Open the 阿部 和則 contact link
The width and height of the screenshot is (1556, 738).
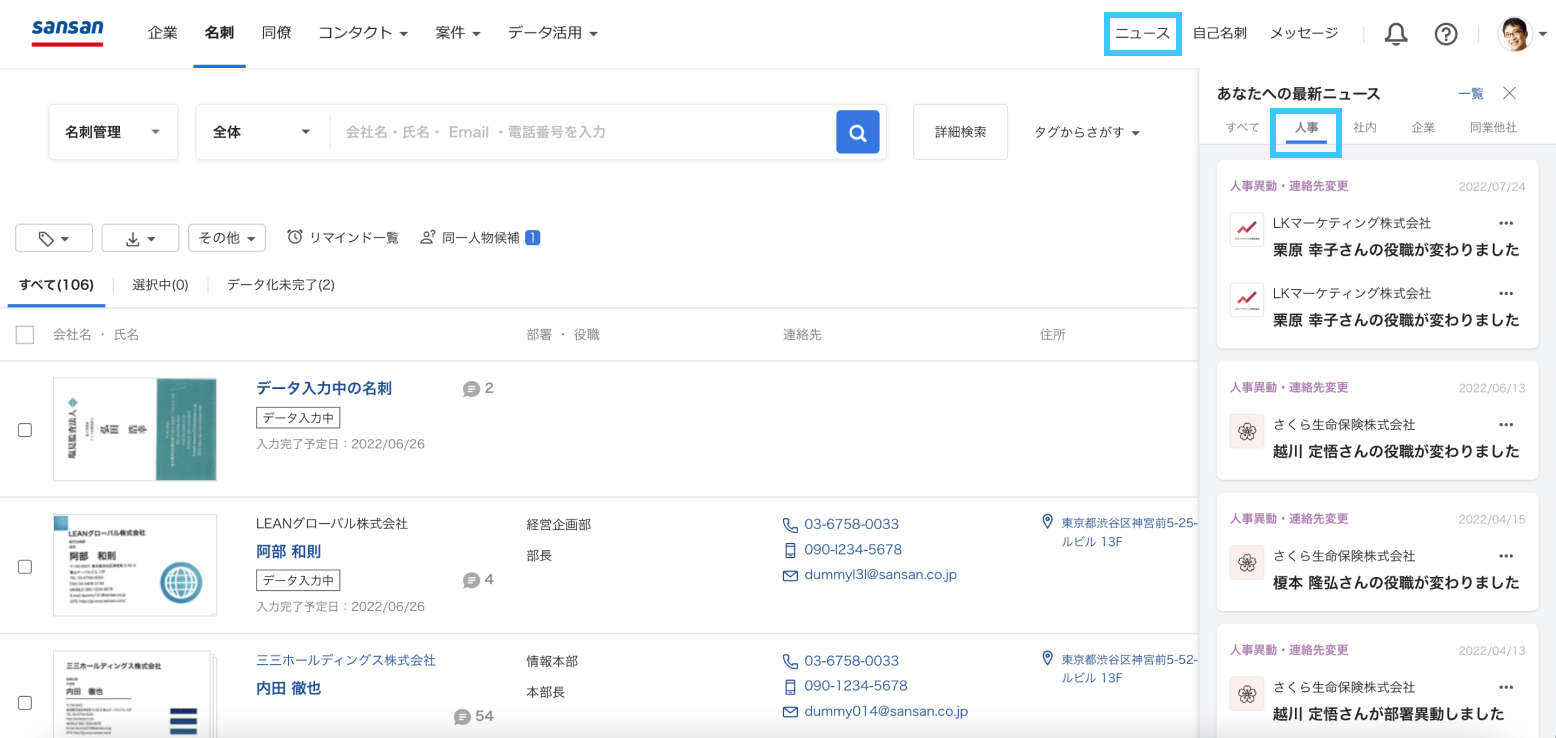point(289,552)
